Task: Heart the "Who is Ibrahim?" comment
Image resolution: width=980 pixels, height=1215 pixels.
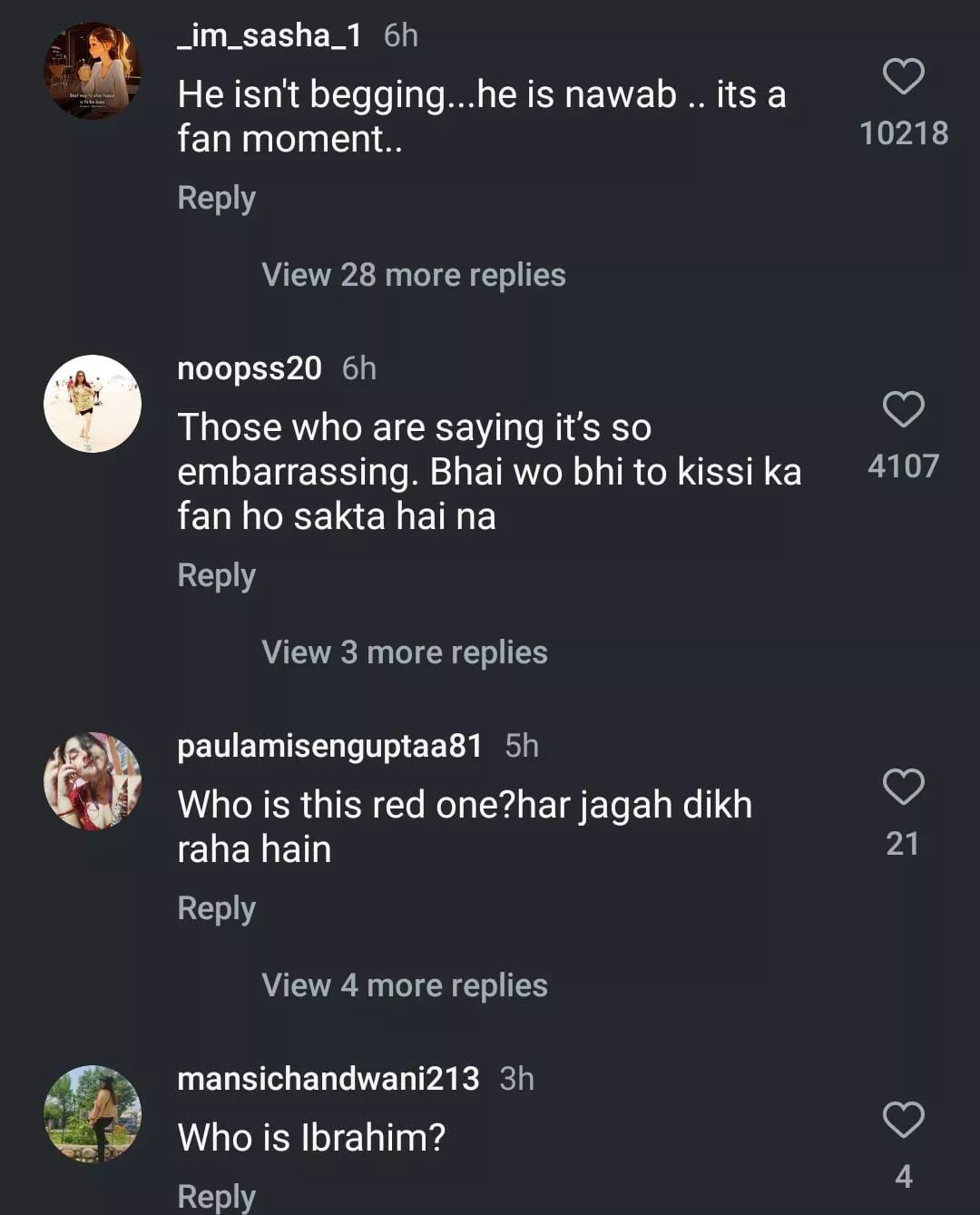Action: pos(903,1121)
